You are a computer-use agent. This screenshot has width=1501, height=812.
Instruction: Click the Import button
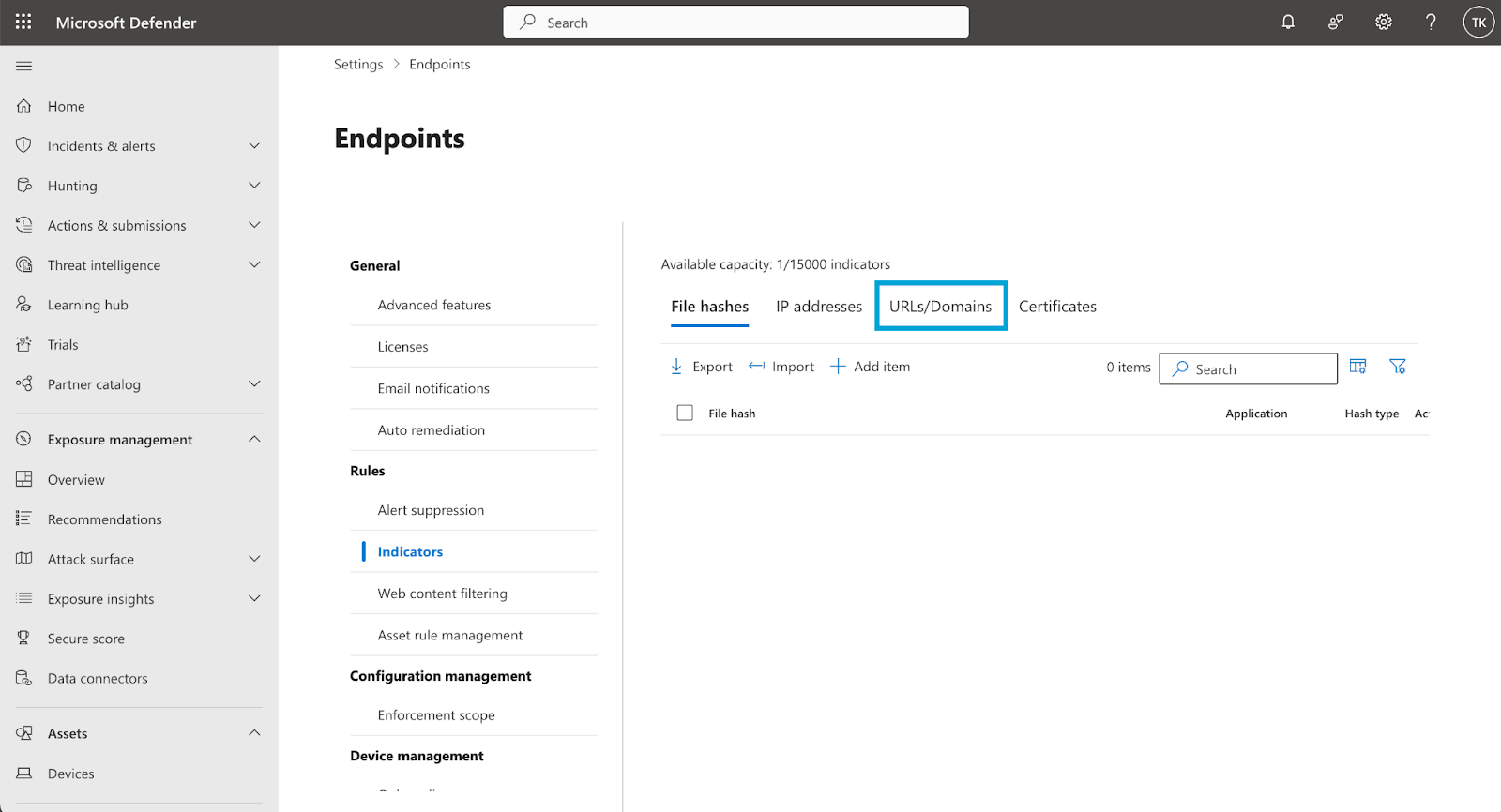pyautogui.click(x=781, y=367)
